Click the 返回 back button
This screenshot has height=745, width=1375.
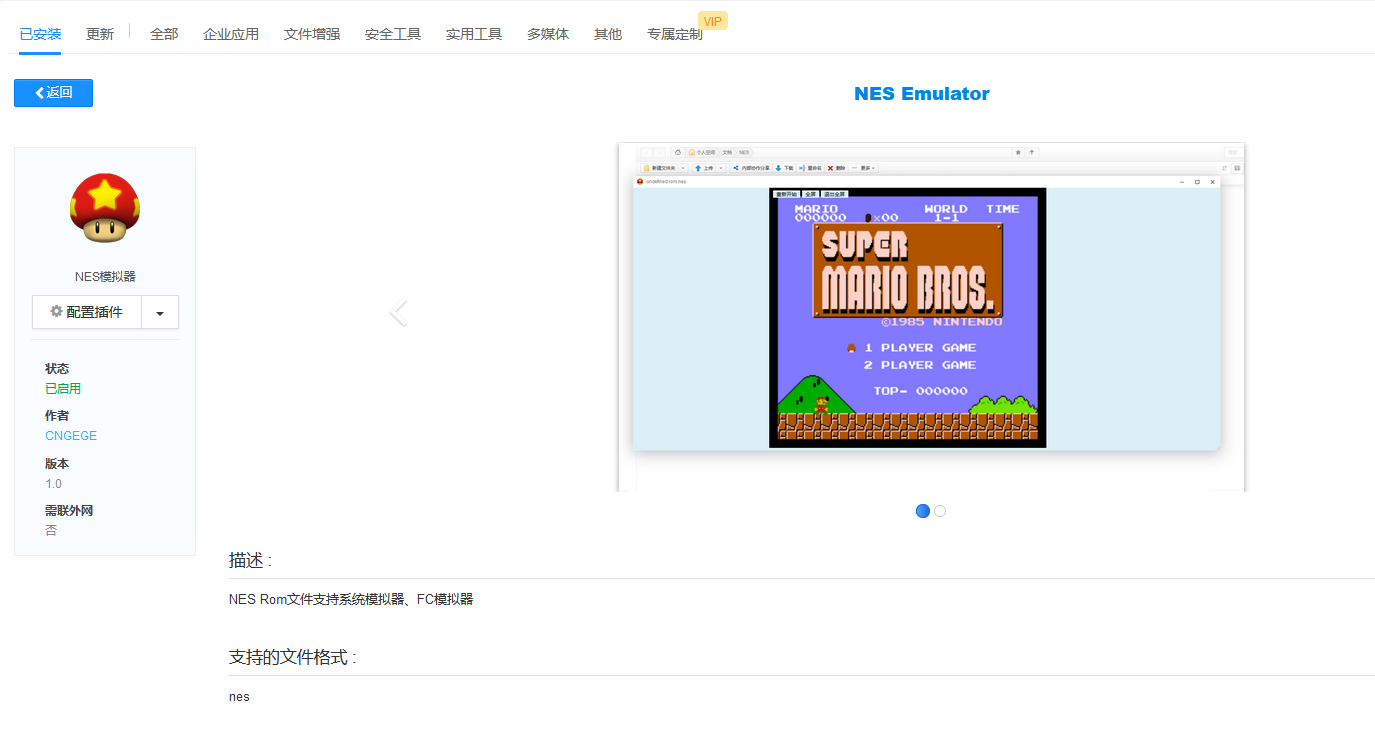click(53, 93)
